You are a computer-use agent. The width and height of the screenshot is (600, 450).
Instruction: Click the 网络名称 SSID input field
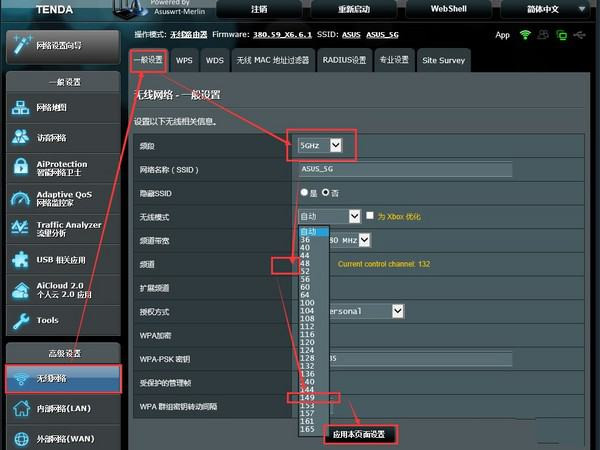tap(405, 169)
